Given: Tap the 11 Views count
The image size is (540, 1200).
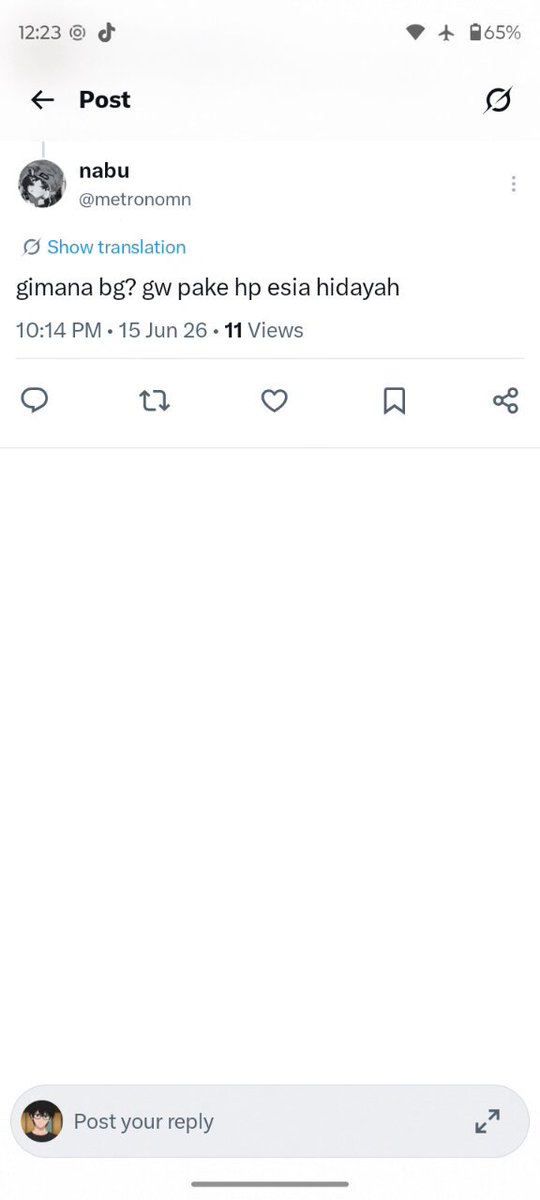Looking at the screenshot, I should click(x=263, y=330).
